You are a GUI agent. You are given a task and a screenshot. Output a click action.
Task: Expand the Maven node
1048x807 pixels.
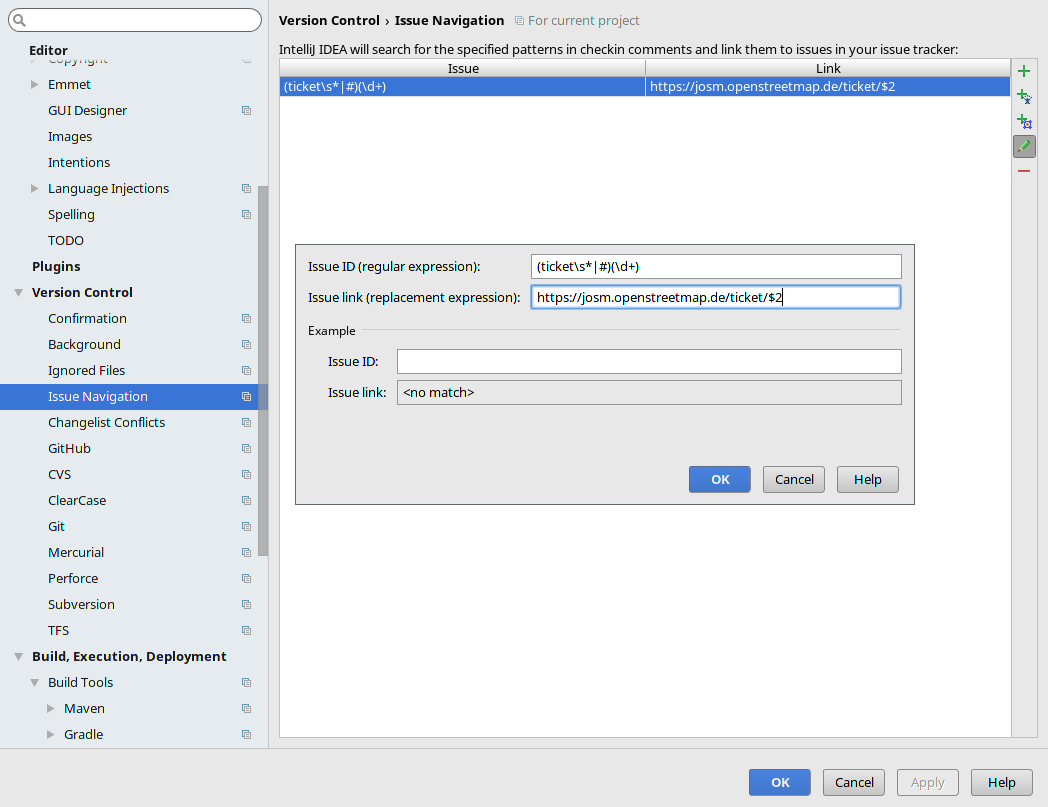52,709
